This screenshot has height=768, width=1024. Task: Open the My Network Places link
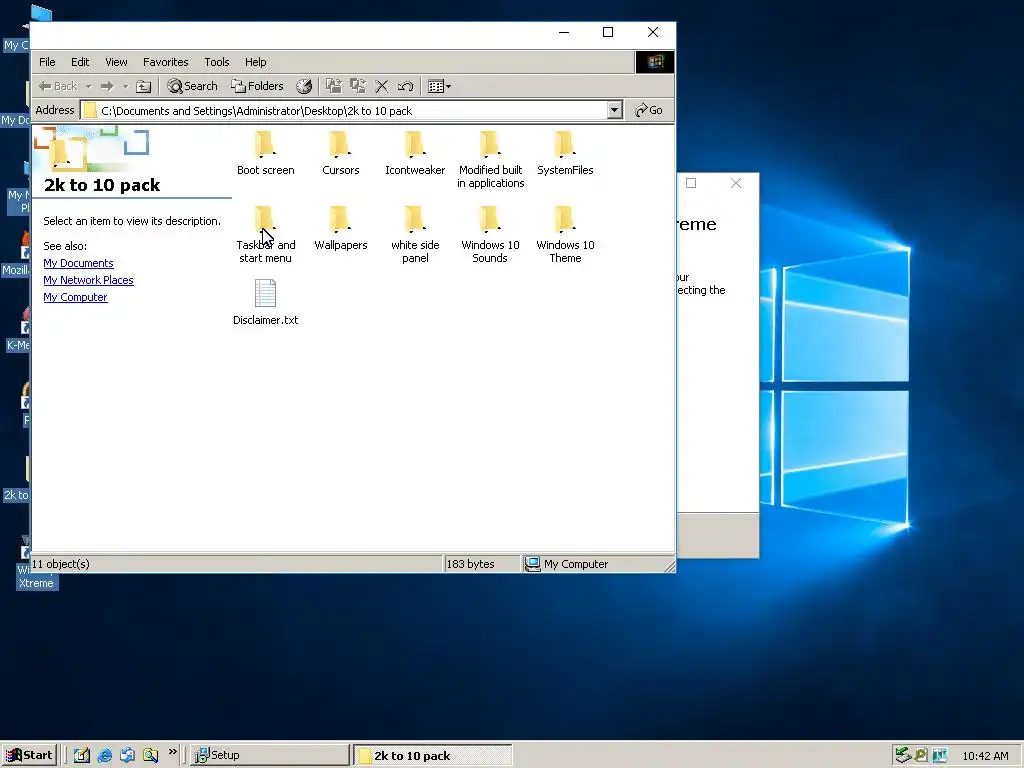[88, 280]
